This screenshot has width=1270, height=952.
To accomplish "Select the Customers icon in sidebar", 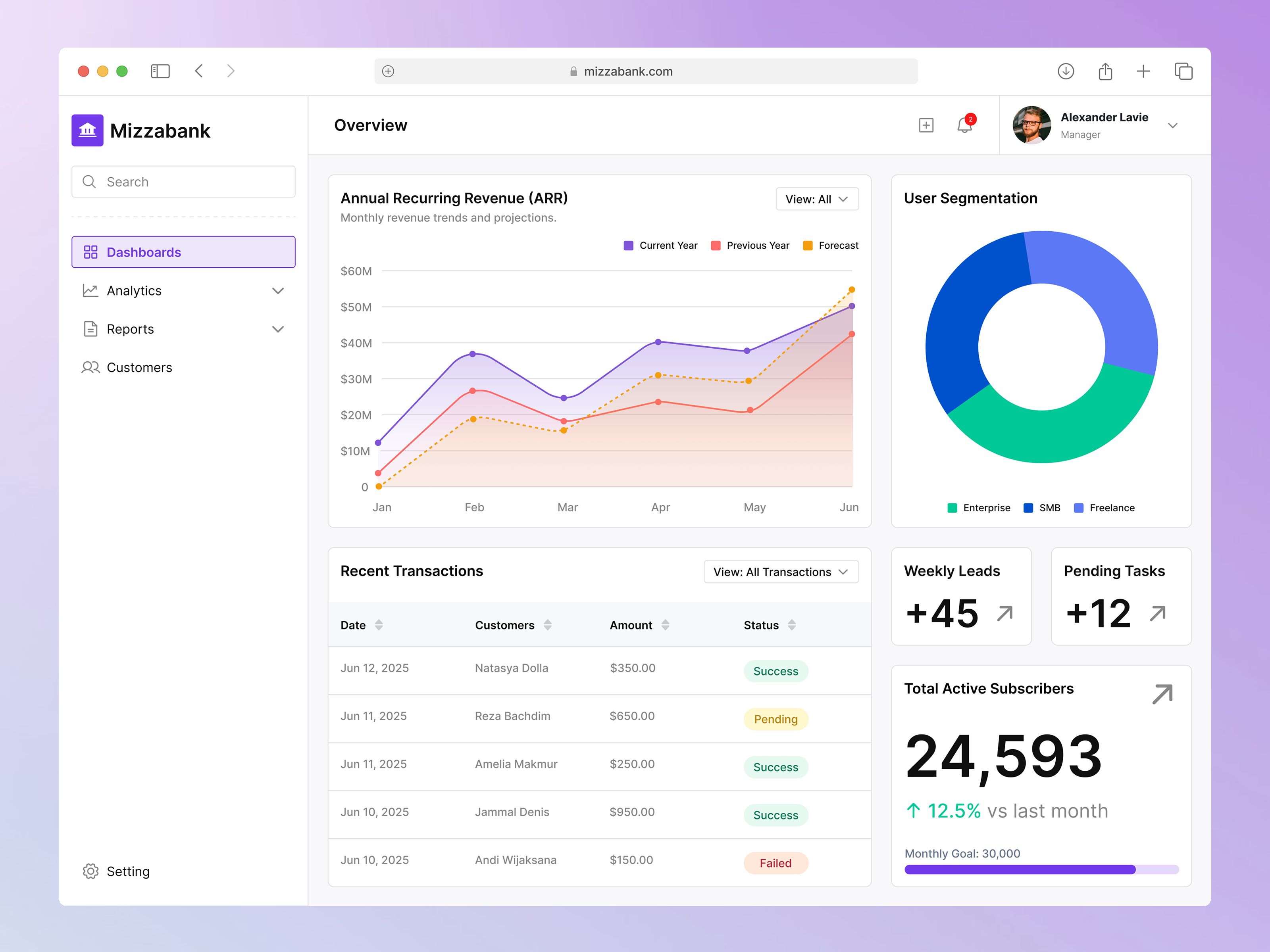I will pos(90,367).
